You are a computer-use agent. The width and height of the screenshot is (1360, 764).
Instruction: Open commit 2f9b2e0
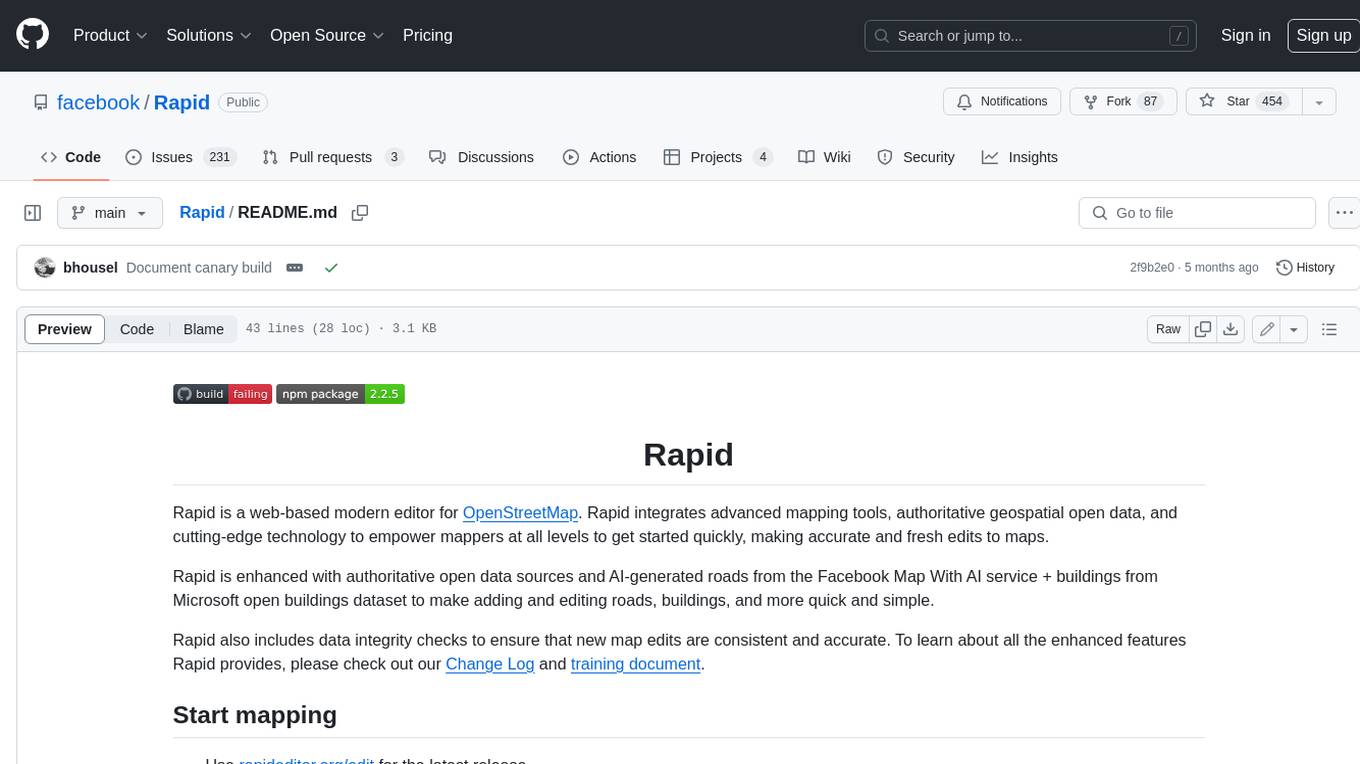pos(1152,268)
